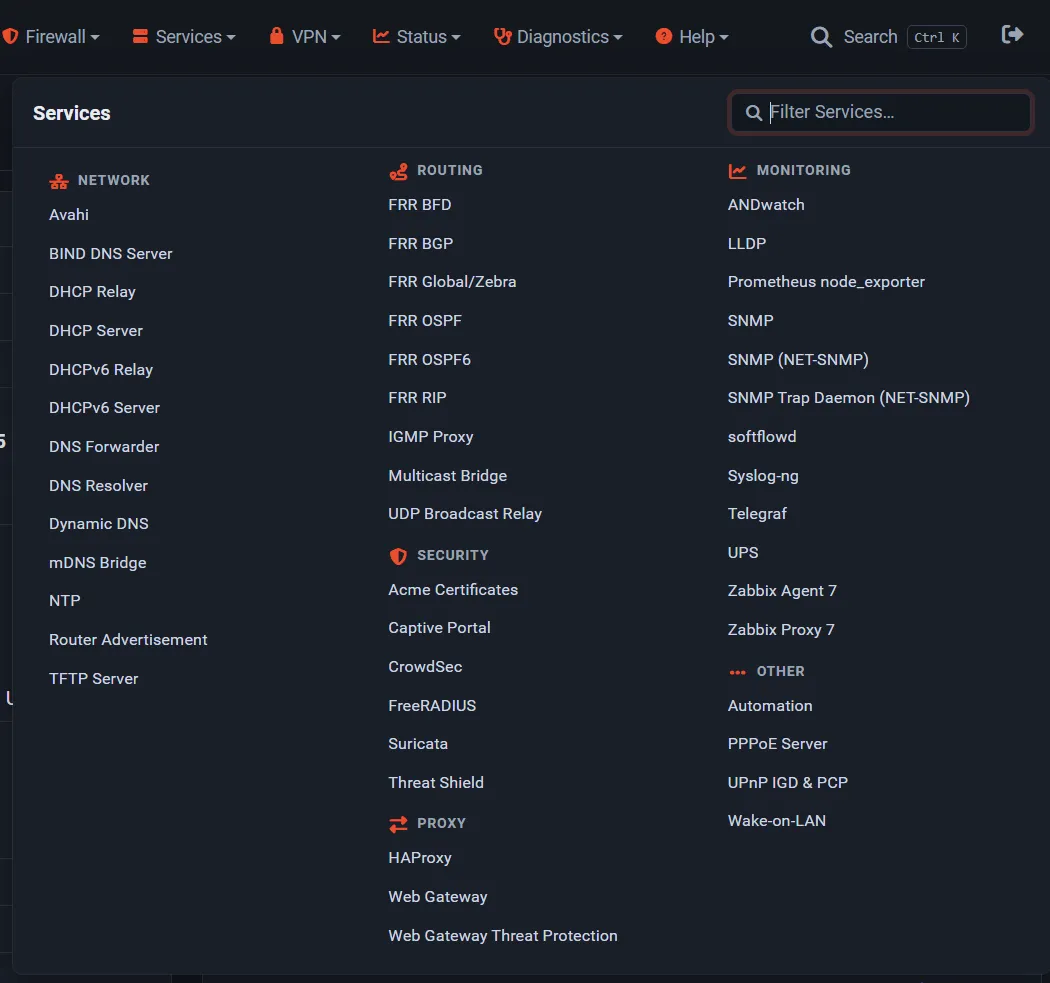Open Captive Portal
Viewport: 1050px width, 983px height.
[x=439, y=628]
